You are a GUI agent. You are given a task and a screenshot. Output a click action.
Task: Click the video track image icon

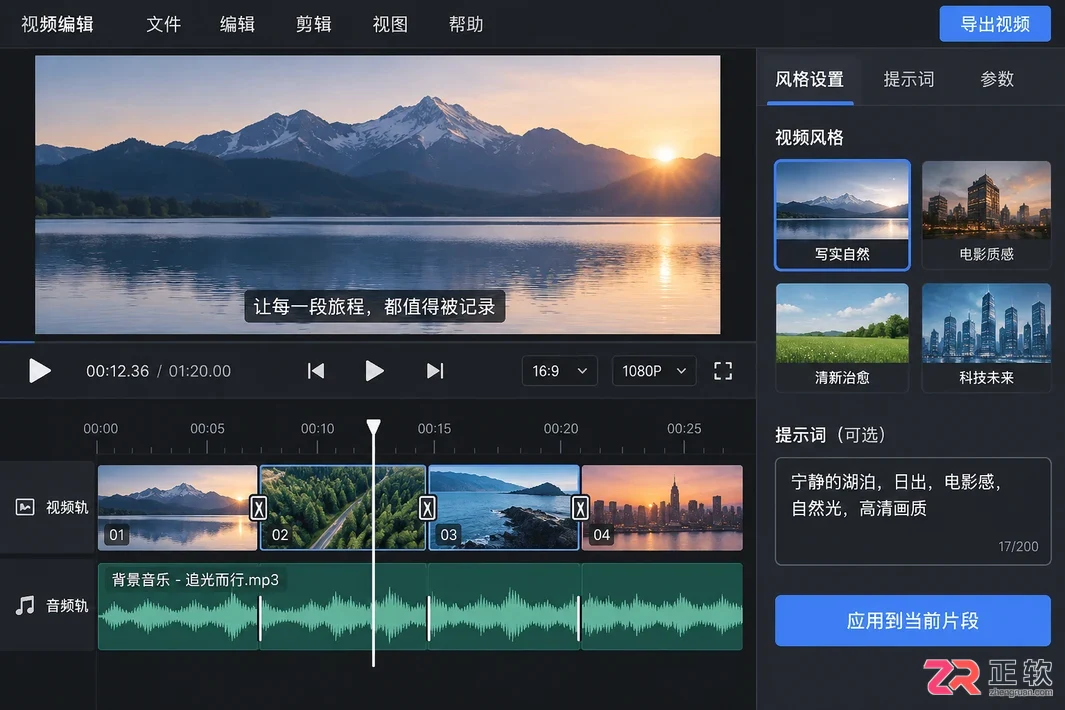pos(25,507)
